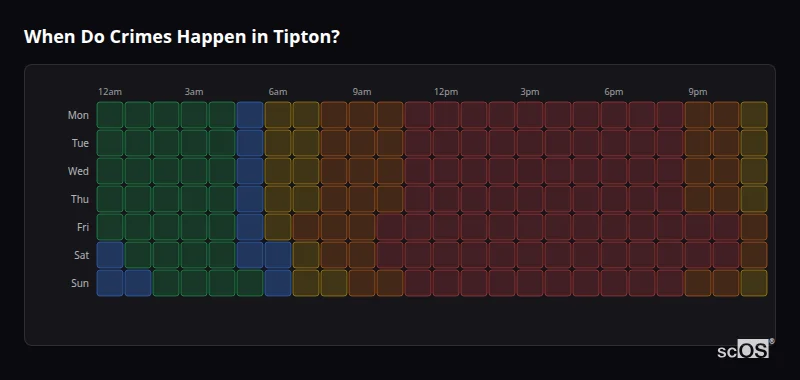Image resolution: width=800 pixels, height=380 pixels.
Task: Click the Wed row label
Action: [x=78, y=171]
